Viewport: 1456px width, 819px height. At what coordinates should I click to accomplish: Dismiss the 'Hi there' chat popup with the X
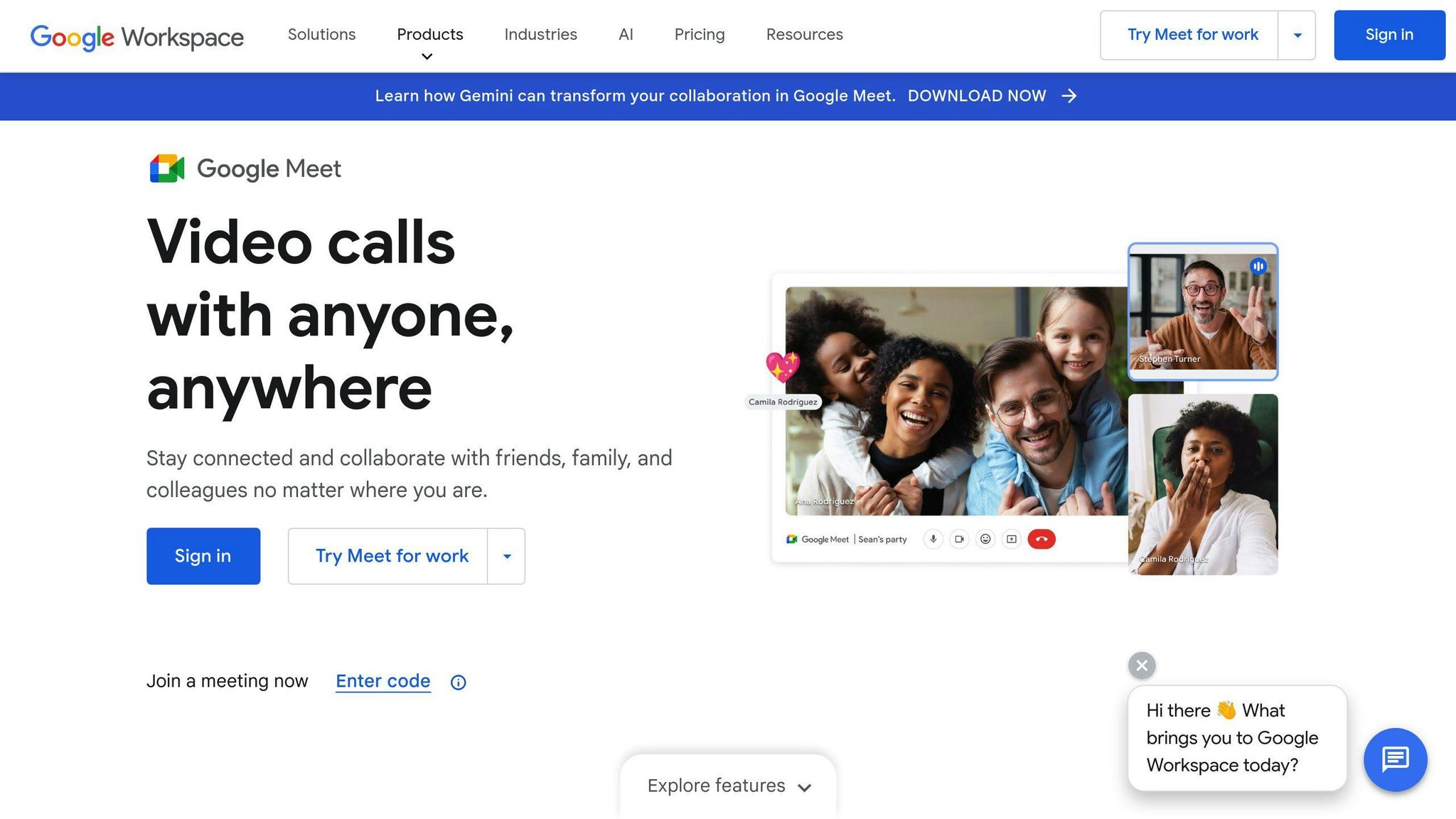[x=1140, y=665]
